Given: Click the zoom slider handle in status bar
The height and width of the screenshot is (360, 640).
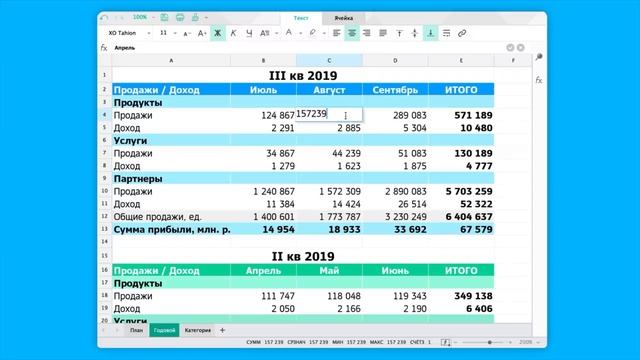Looking at the screenshot, I should coord(489,342).
